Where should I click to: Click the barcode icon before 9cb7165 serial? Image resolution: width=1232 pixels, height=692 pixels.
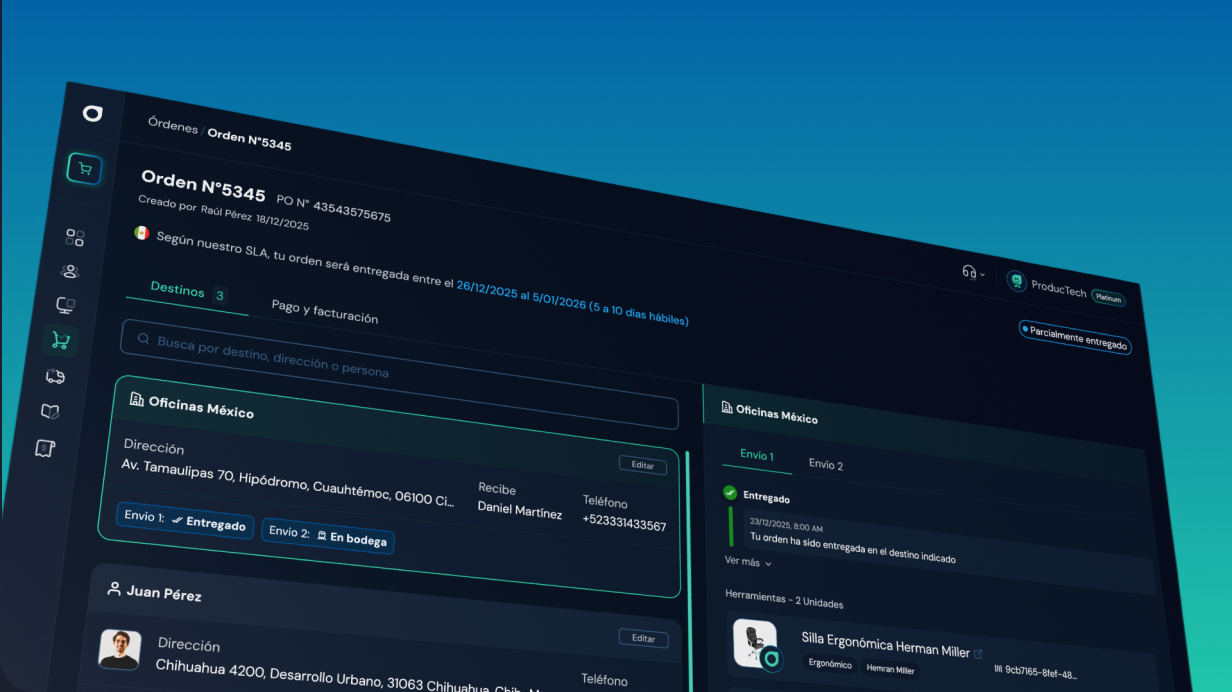tap(998, 668)
